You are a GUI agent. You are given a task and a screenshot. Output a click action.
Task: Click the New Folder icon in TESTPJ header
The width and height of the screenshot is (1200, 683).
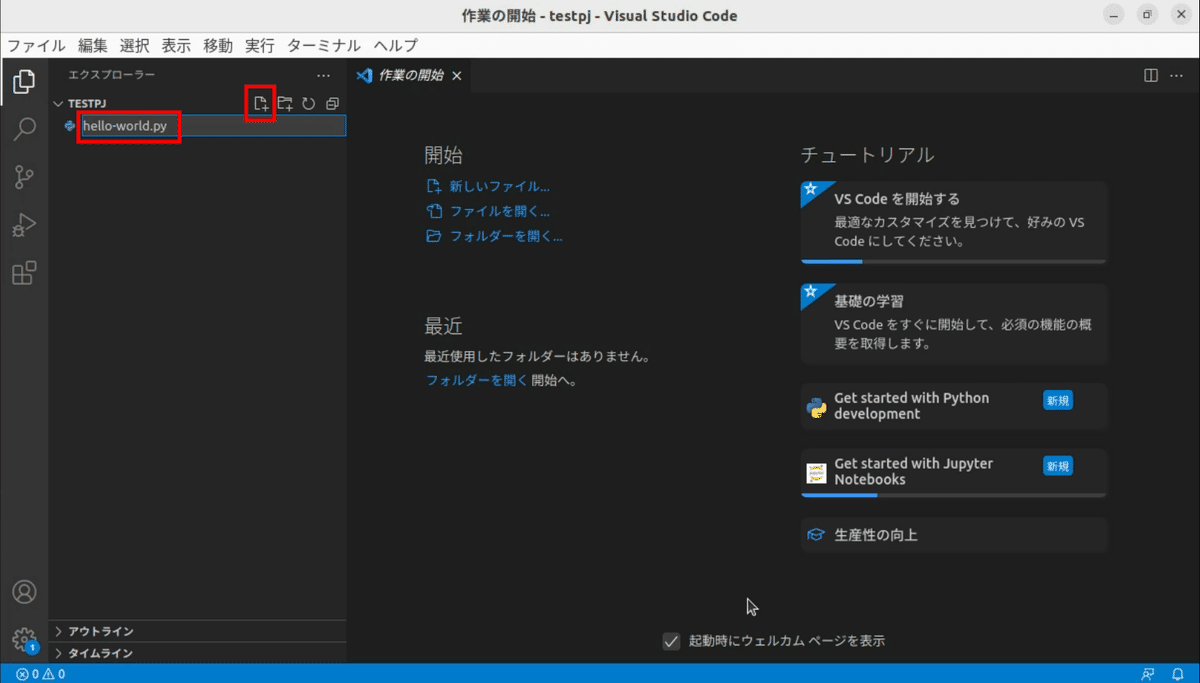285,103
